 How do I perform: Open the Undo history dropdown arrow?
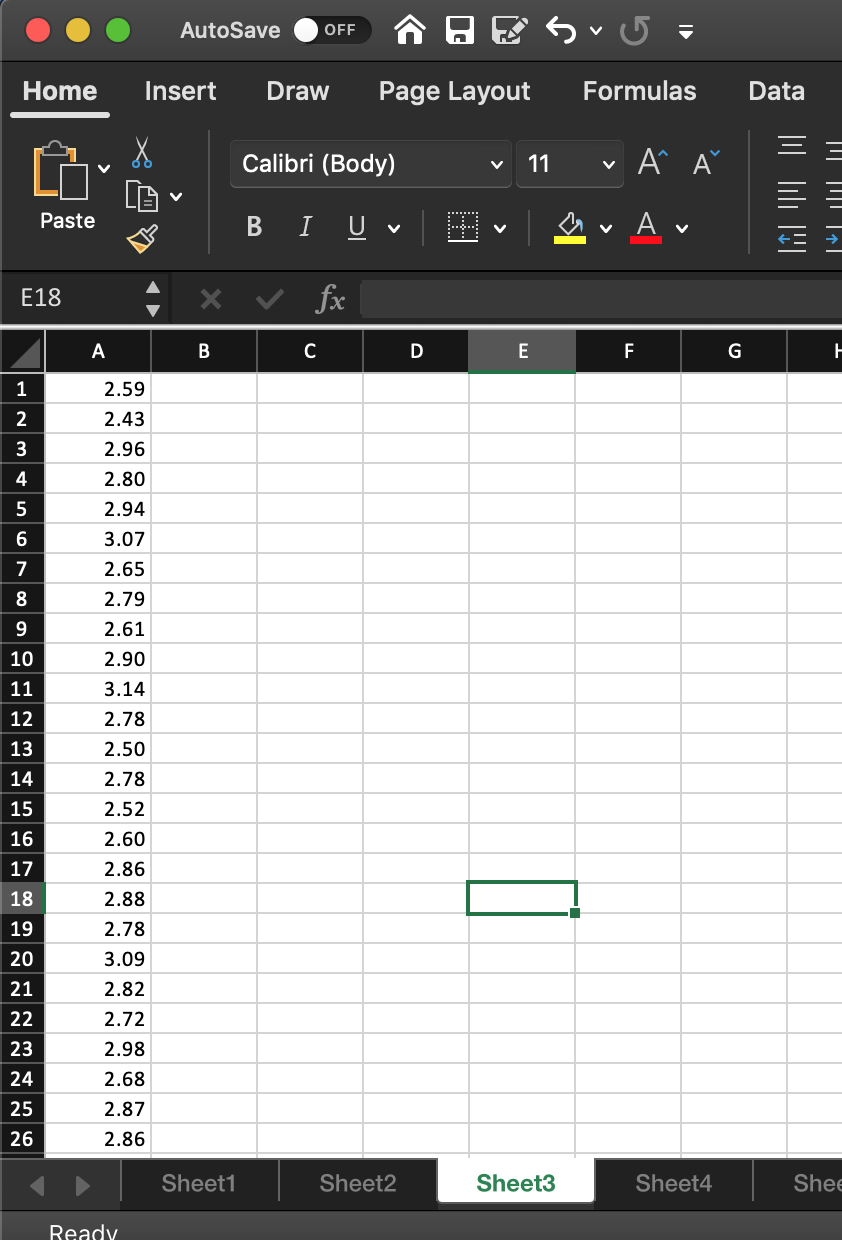596,31
